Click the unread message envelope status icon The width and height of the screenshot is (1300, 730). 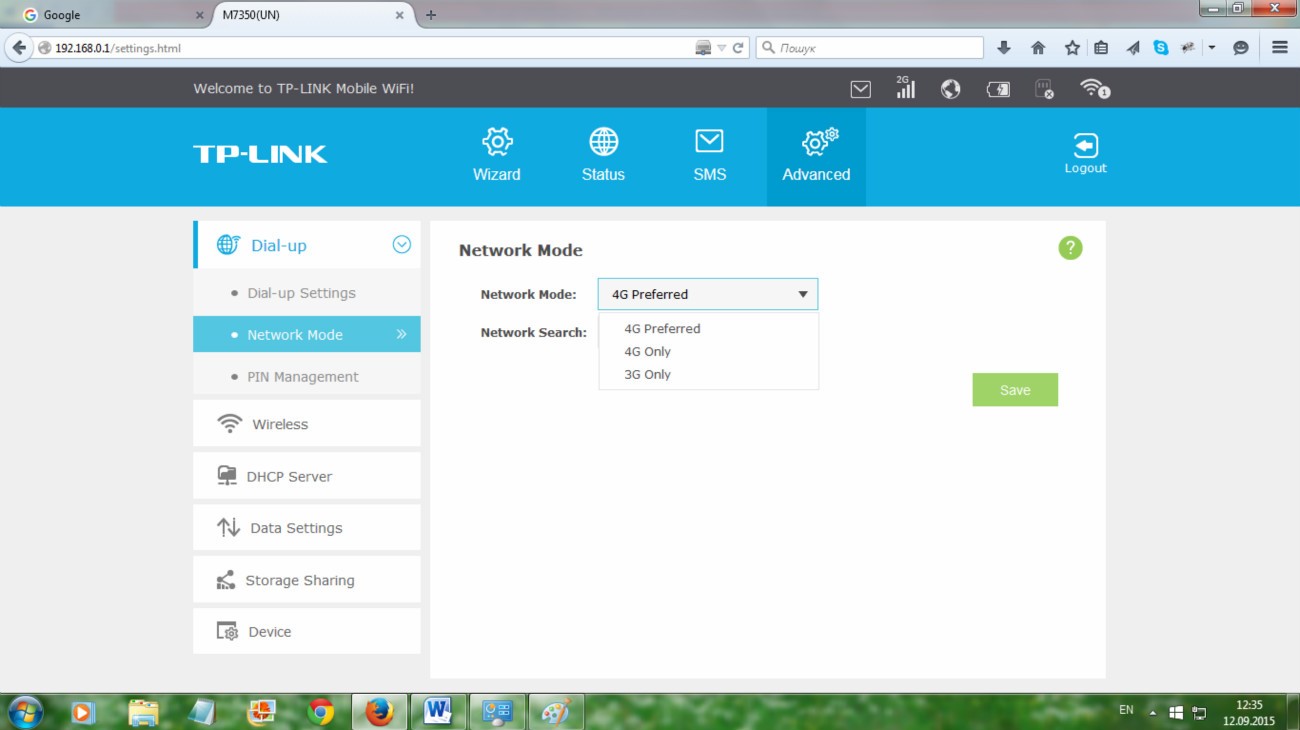pos(860,89)
